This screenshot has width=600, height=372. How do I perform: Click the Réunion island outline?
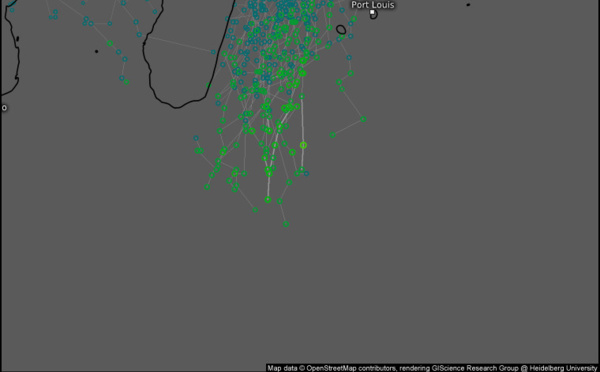point(341,29)
